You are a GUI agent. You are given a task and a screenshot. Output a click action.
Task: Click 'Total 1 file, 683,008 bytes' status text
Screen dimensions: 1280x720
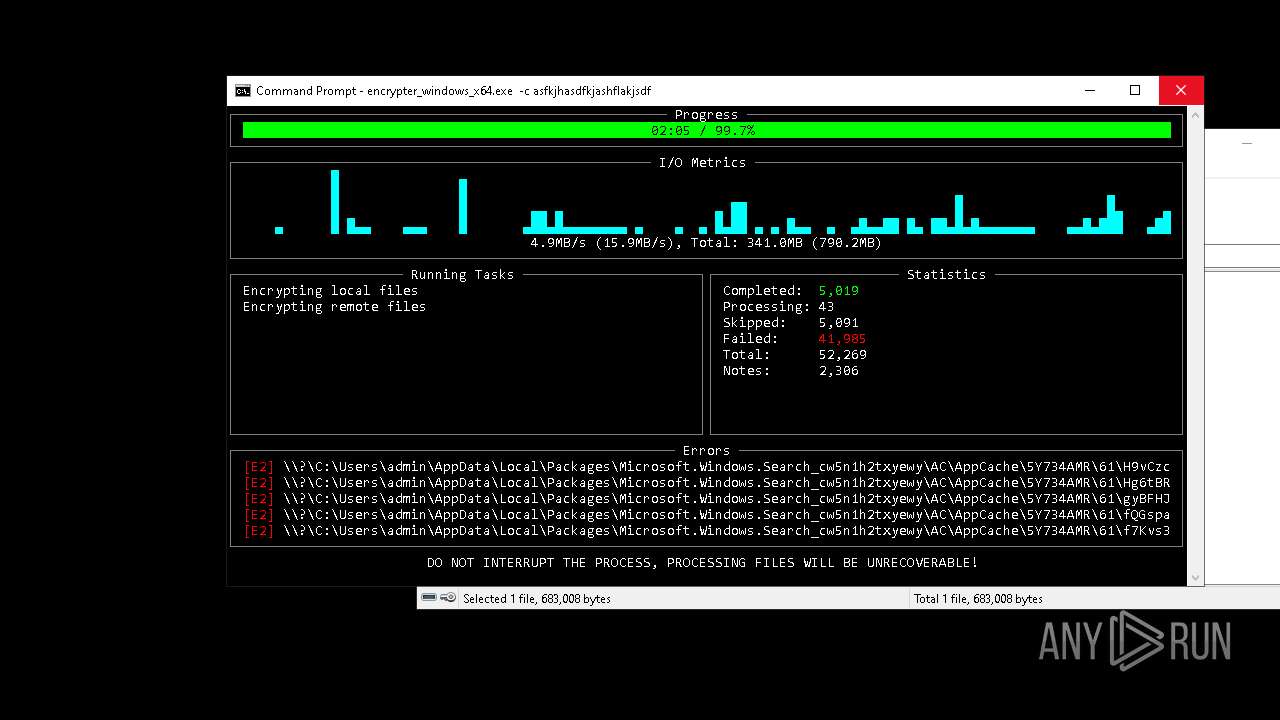point(978,599)
